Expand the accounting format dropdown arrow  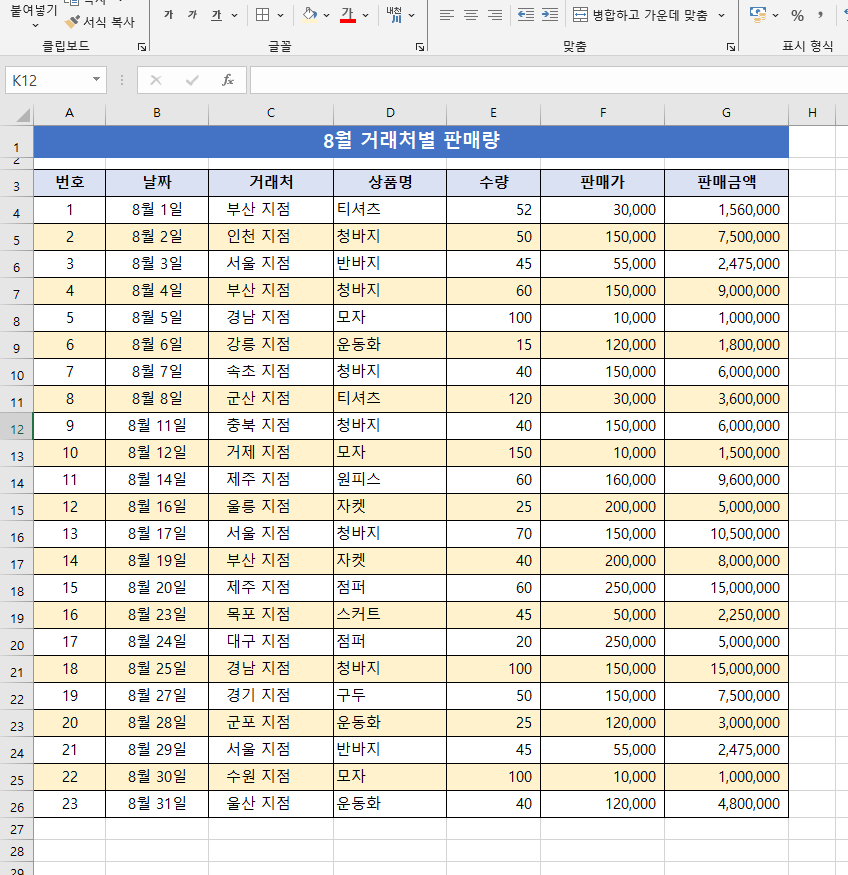tap(775, 16)
